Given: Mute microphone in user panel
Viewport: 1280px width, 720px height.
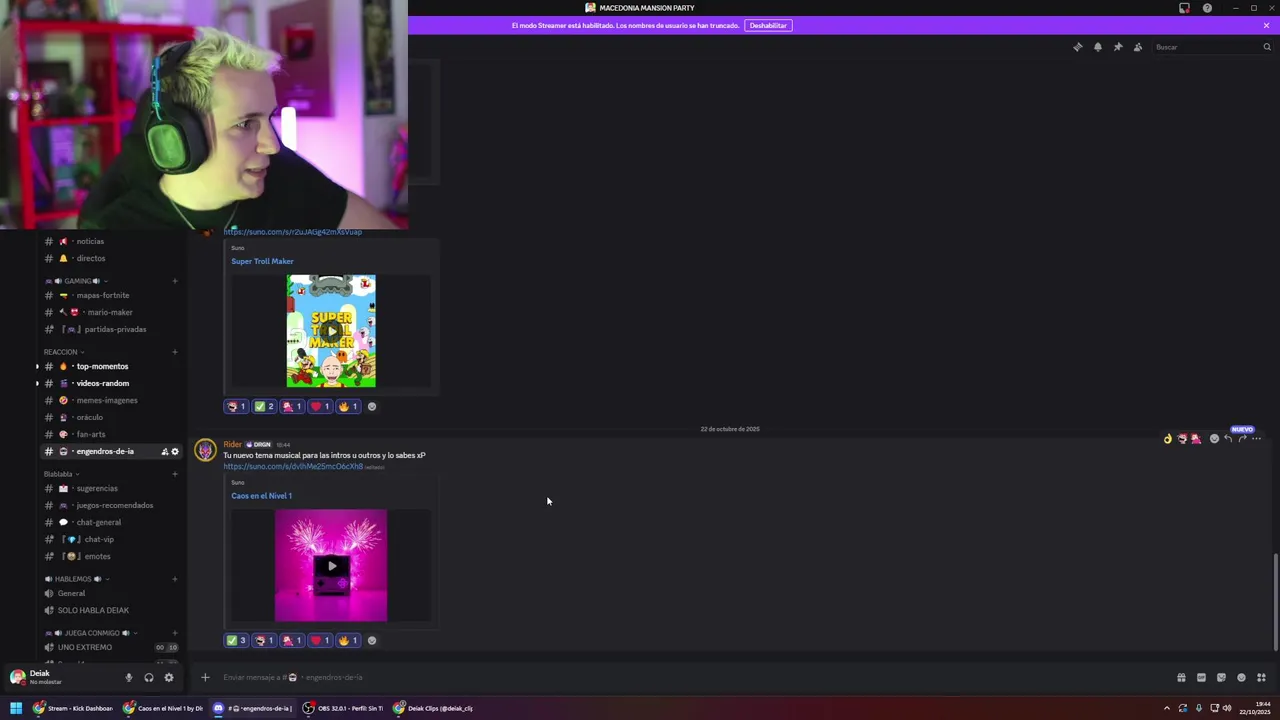Looking at the screenshot, I should pyautogui.click(x=128, y=677).
